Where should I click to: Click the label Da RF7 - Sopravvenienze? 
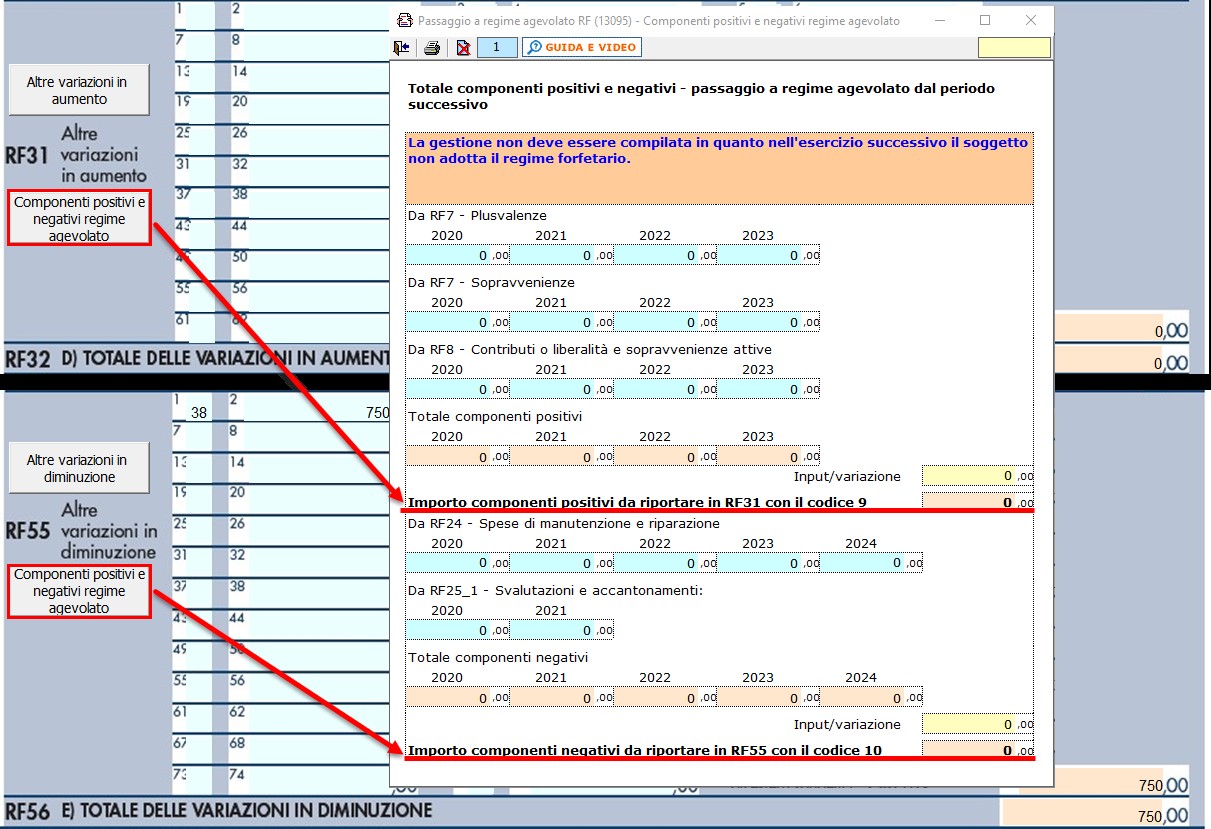(491, 282)
